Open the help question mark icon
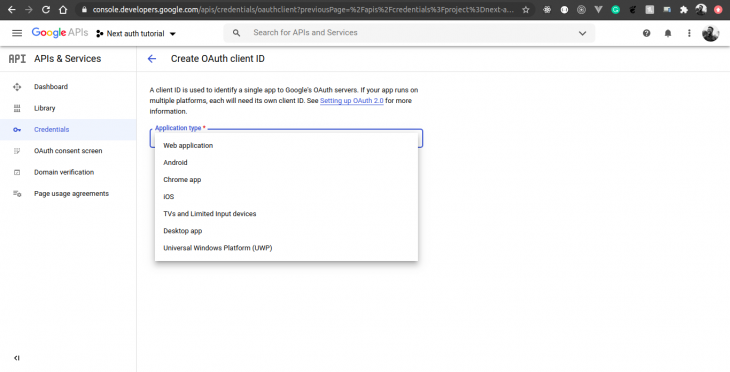 646,33
